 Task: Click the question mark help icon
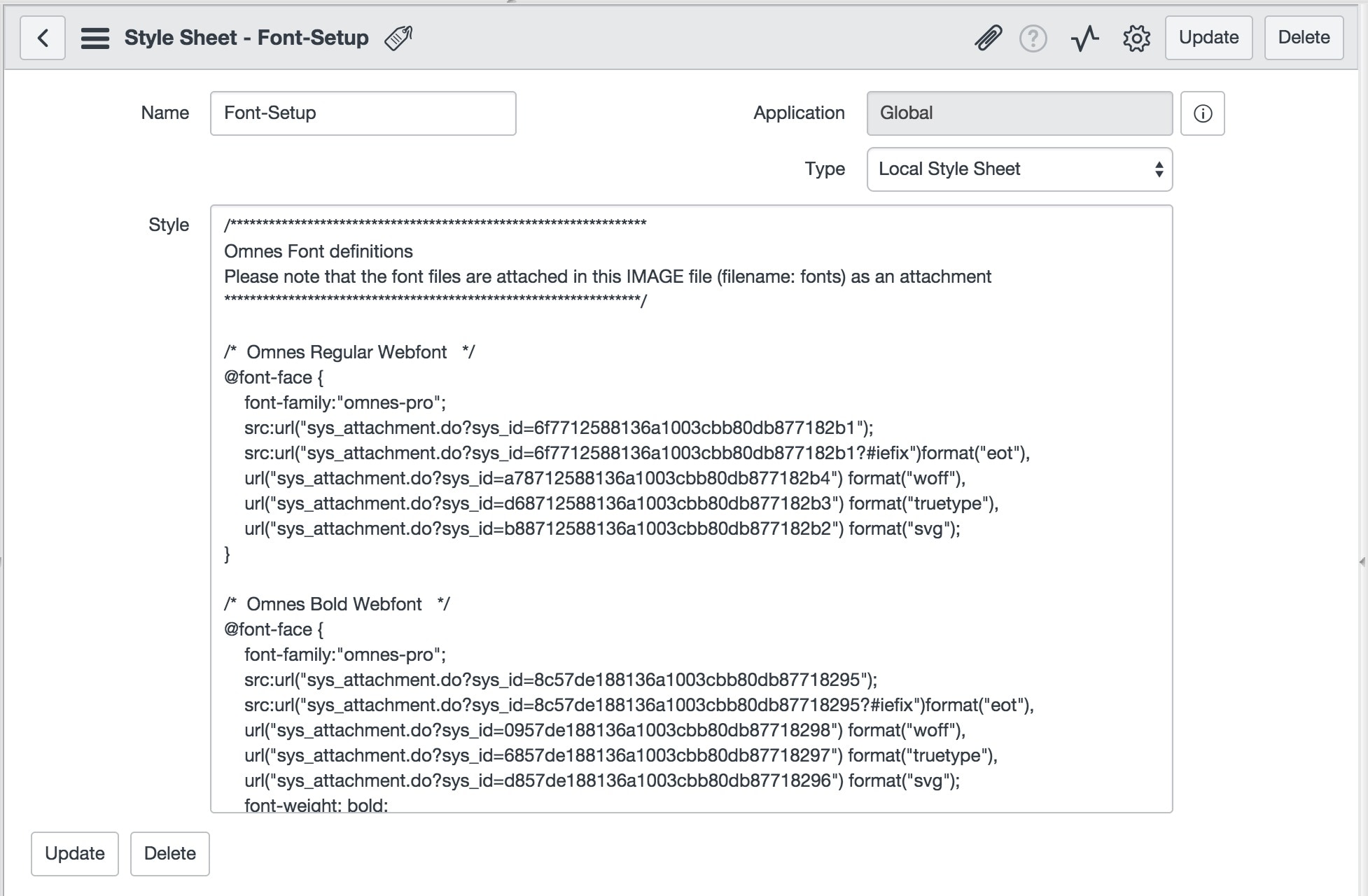(1033, 38)
